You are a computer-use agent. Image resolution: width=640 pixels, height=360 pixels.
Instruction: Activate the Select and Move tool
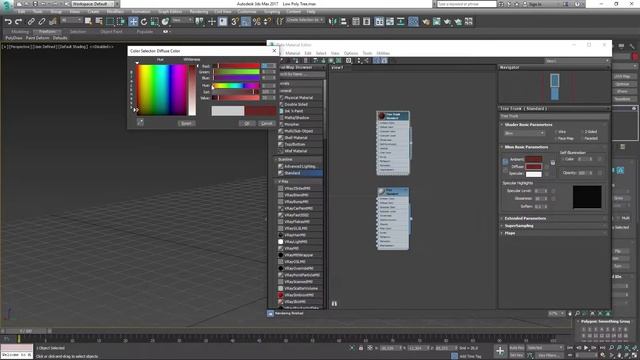point(133,22)
